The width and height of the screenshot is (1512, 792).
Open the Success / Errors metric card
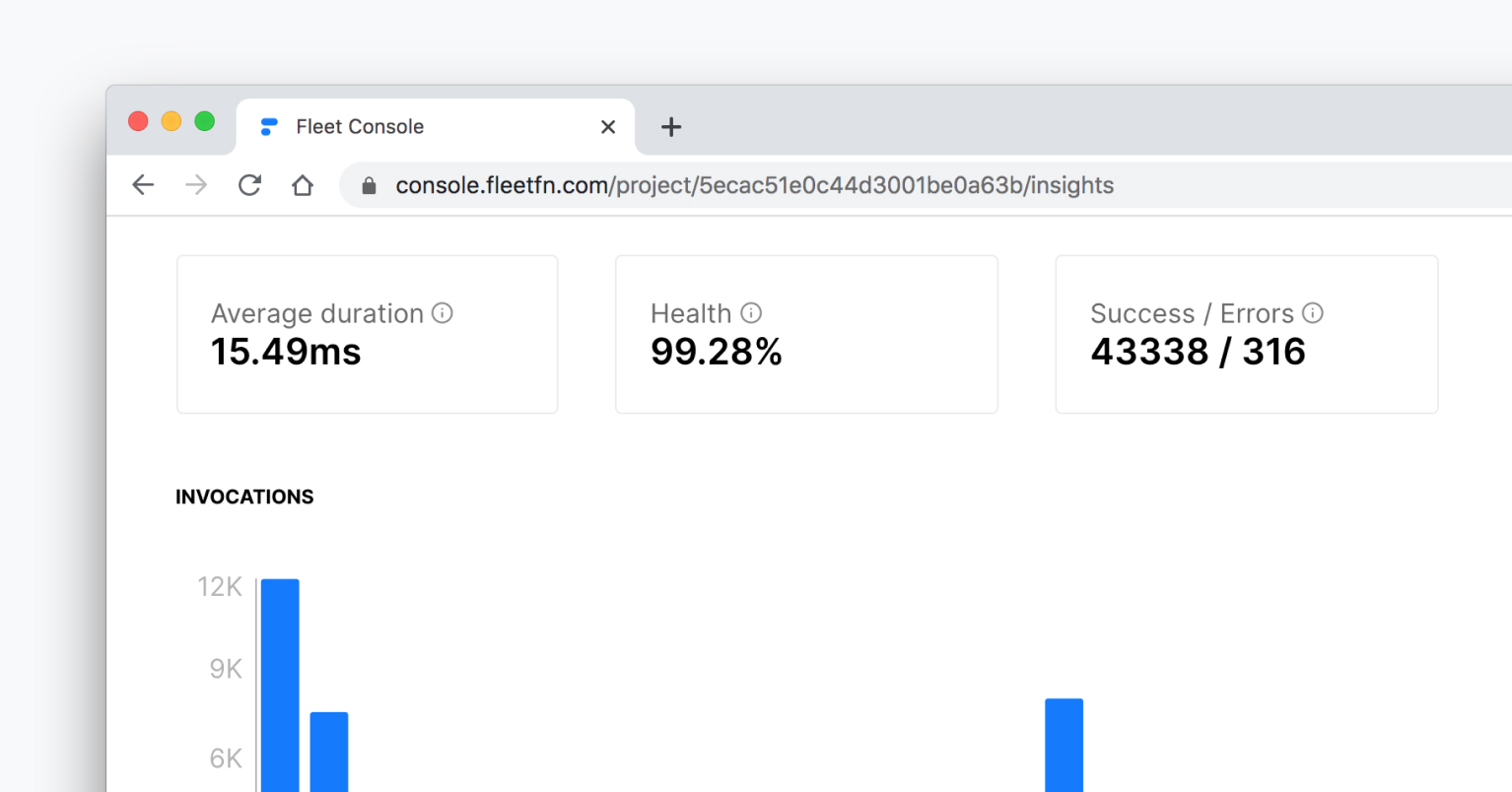1246,334
